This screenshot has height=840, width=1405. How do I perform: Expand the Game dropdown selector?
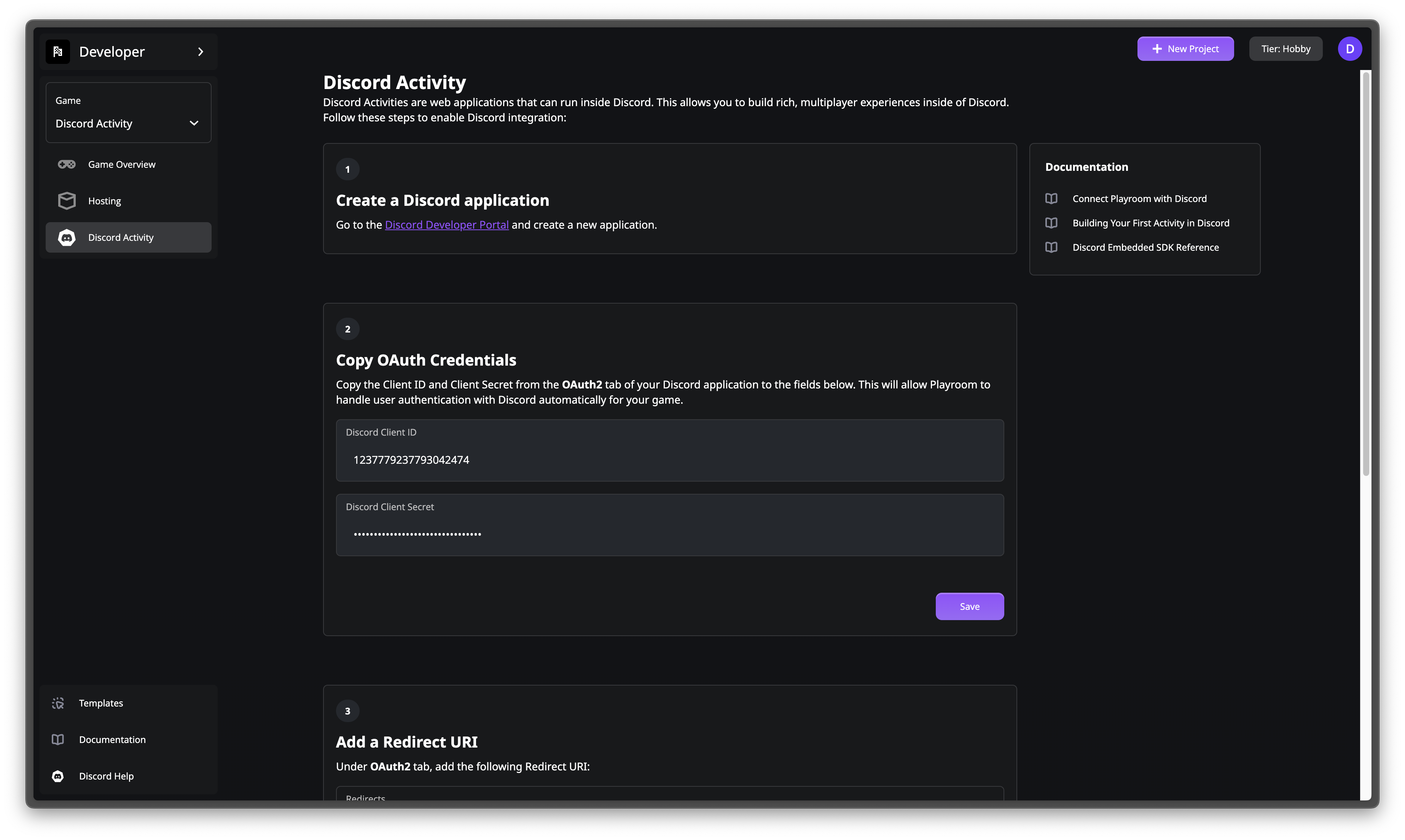pos(127,123)
